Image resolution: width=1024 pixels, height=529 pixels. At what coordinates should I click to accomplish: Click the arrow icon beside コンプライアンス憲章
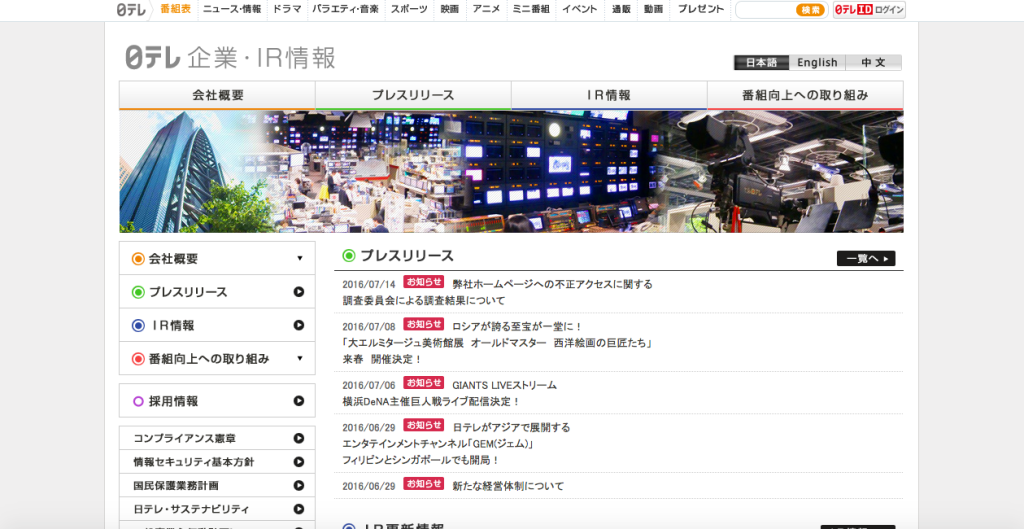[x=298, y=438]
